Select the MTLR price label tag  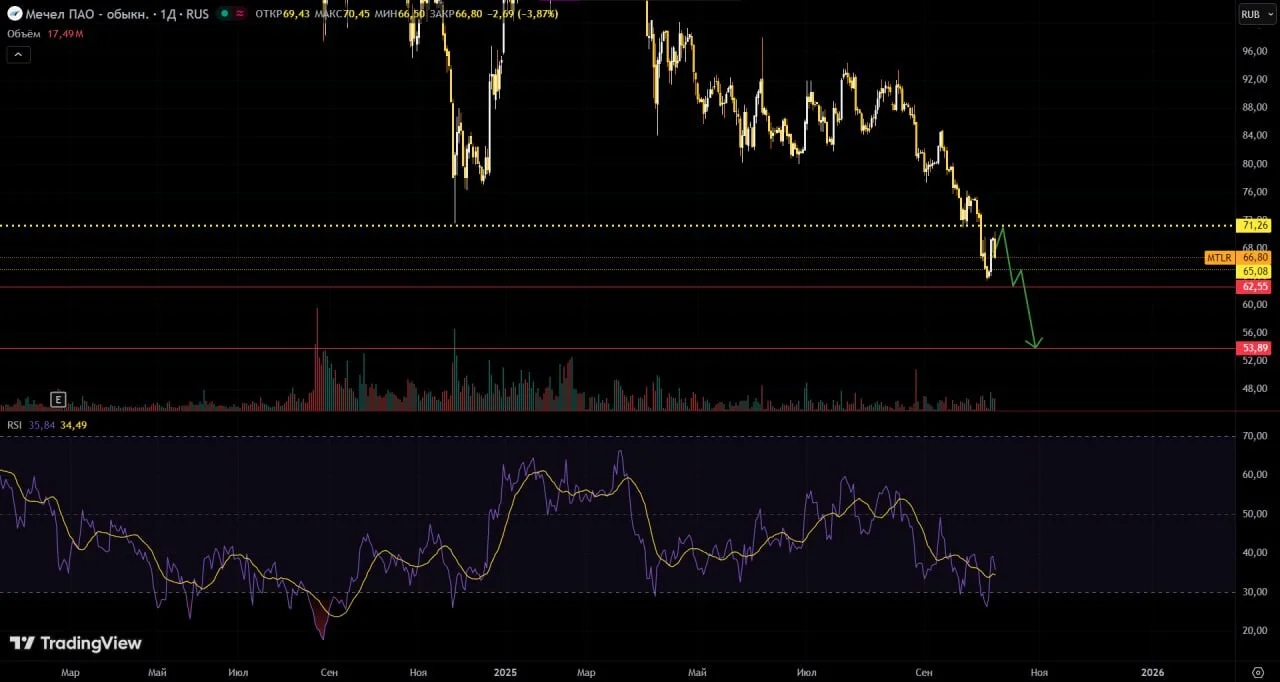1219,258
